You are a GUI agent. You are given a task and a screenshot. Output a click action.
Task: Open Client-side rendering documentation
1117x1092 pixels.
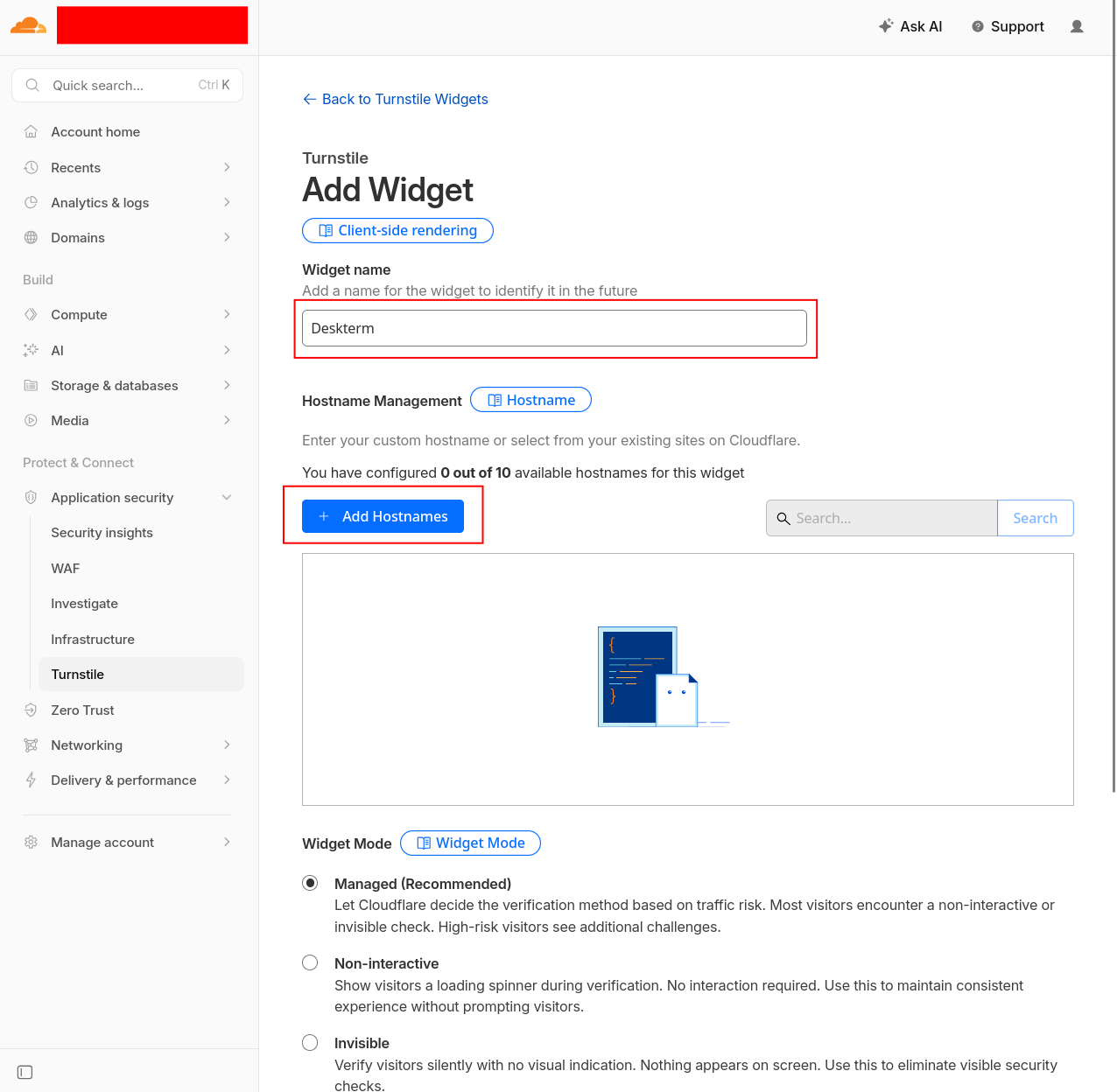(x=397, y=230)
